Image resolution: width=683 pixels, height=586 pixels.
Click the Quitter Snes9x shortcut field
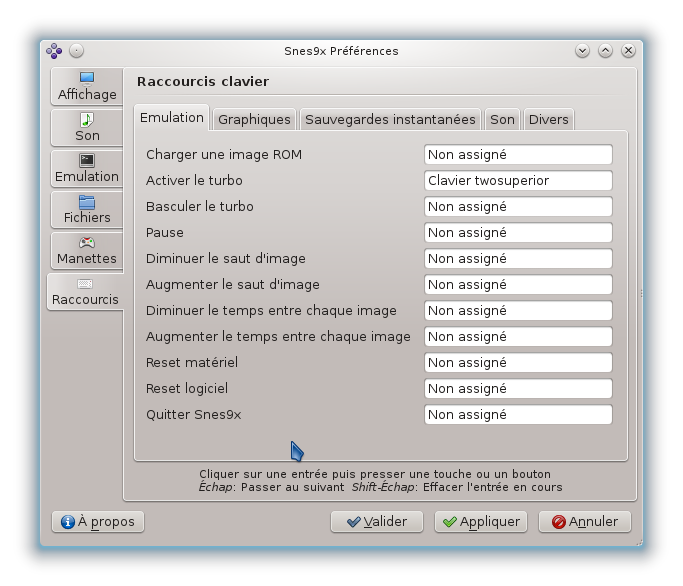(x=518, y=414)
